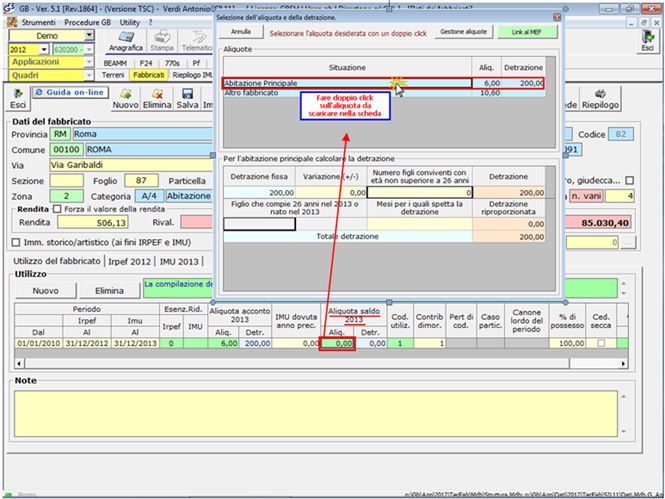Image resolution: width=665 pixels, height=499 pixels.
Task: Click the utilizzo table left scroll arrow
Action: tap(20, 363)
